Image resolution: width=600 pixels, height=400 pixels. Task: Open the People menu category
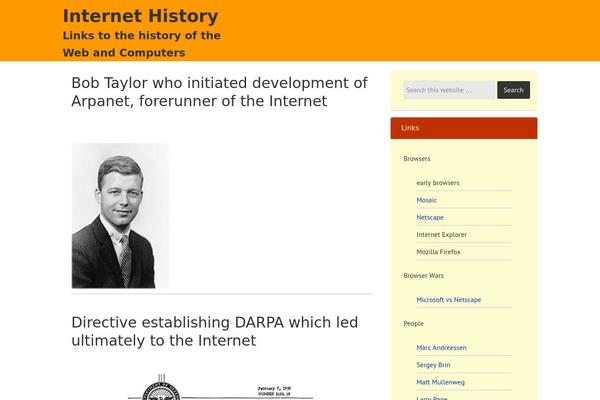[413, 324]
